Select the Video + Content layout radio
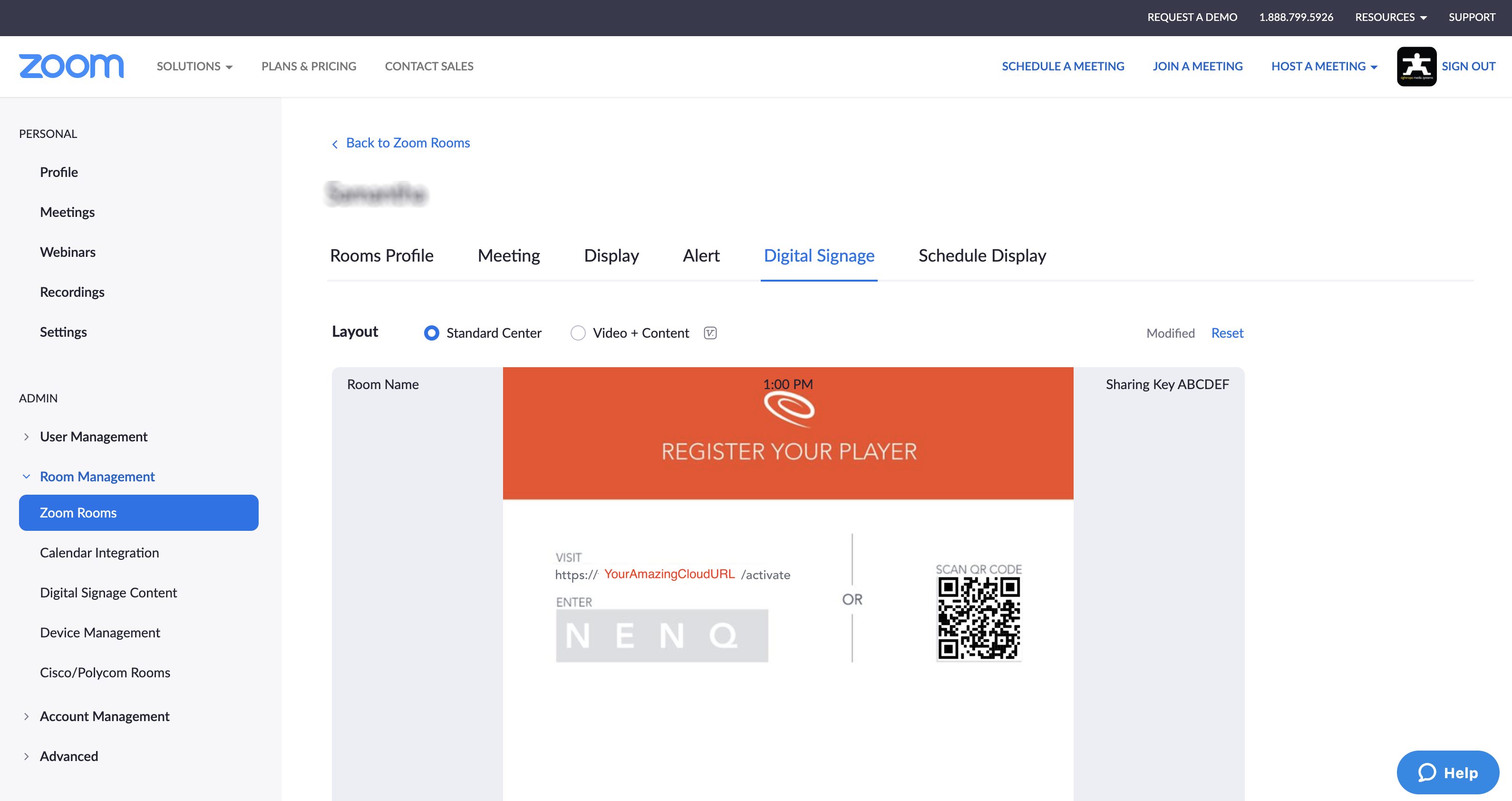This screenshot has height=801, width=1512. click(578, 333)
